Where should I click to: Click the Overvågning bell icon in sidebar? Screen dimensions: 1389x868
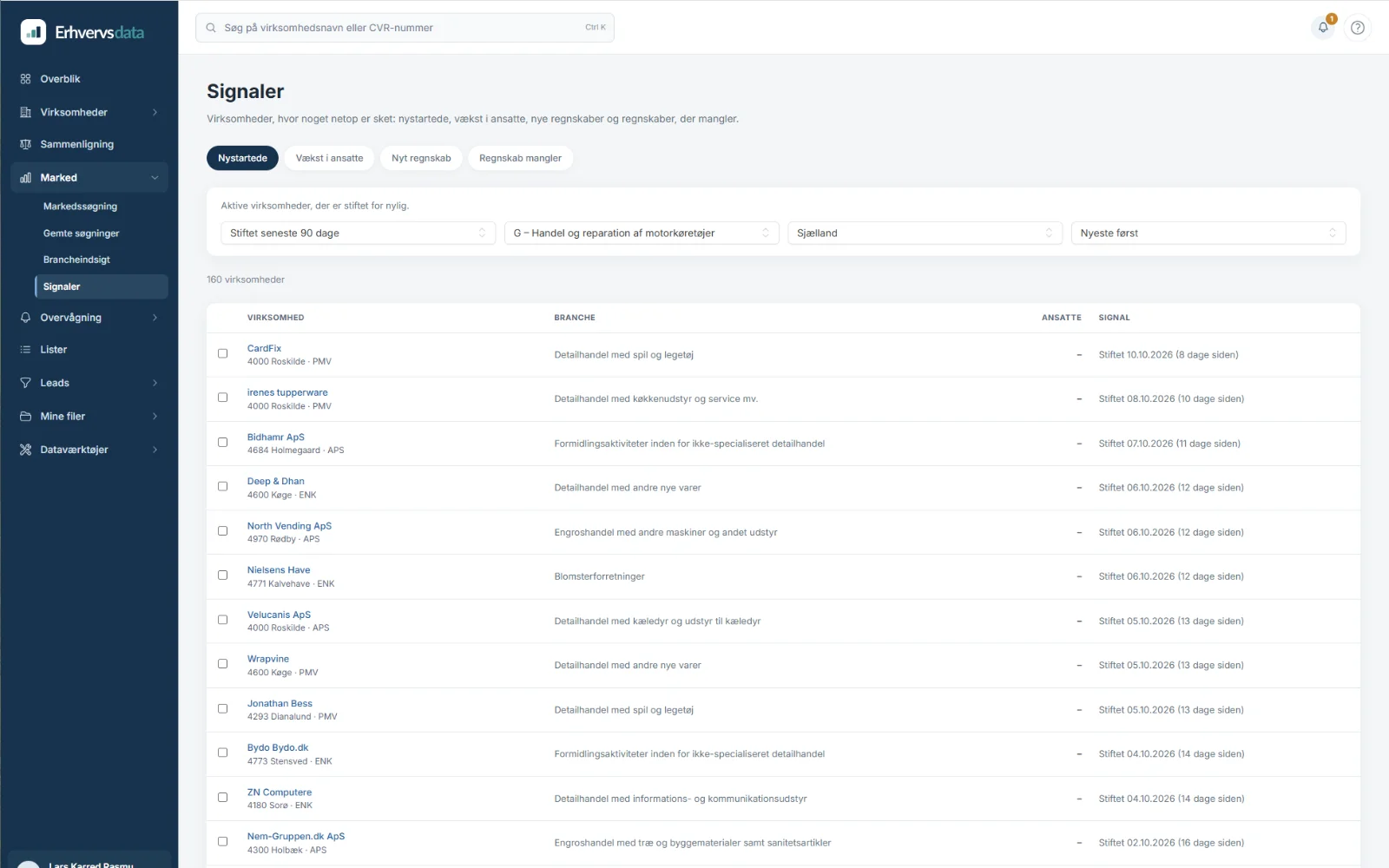[25, 318]
